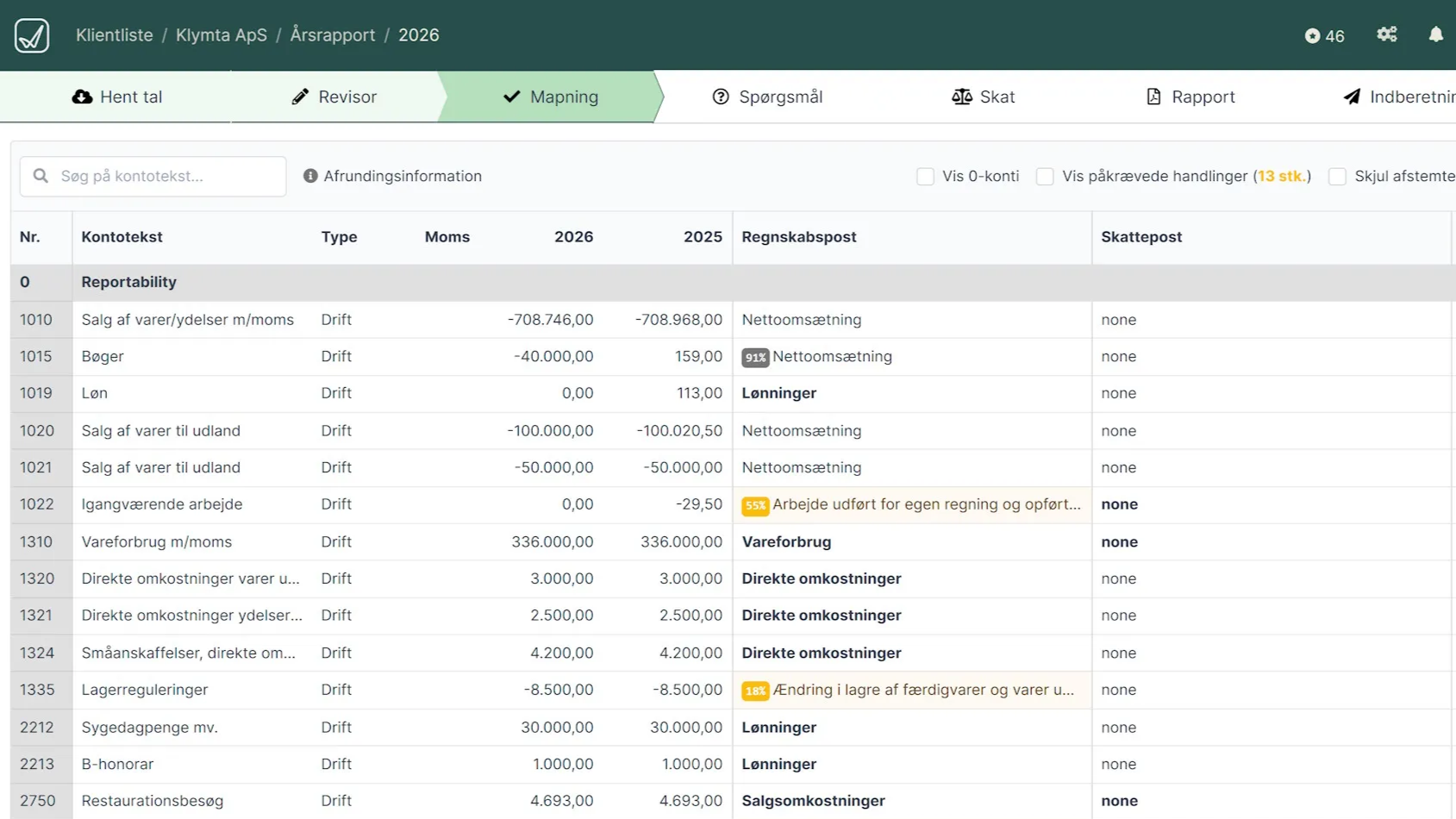Click the info icon beside Afrundingsinformation
Viewport: 1456px width, 819px height.
point(310,176)
